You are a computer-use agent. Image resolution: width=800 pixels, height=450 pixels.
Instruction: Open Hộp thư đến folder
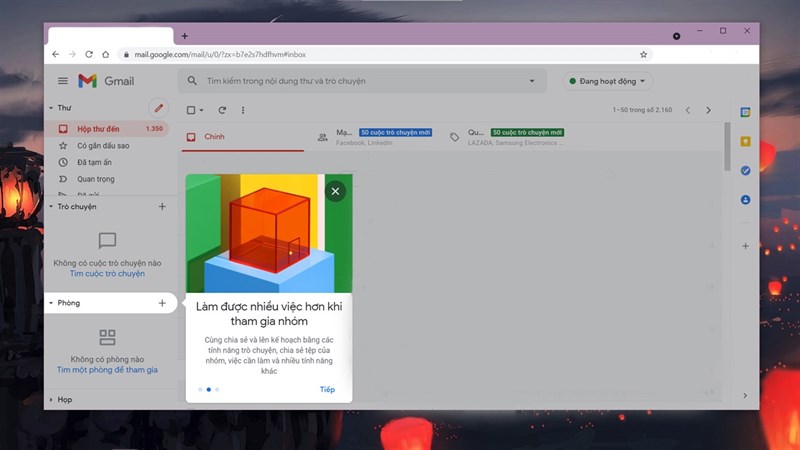pyautogui.click(x=109, y=129)
